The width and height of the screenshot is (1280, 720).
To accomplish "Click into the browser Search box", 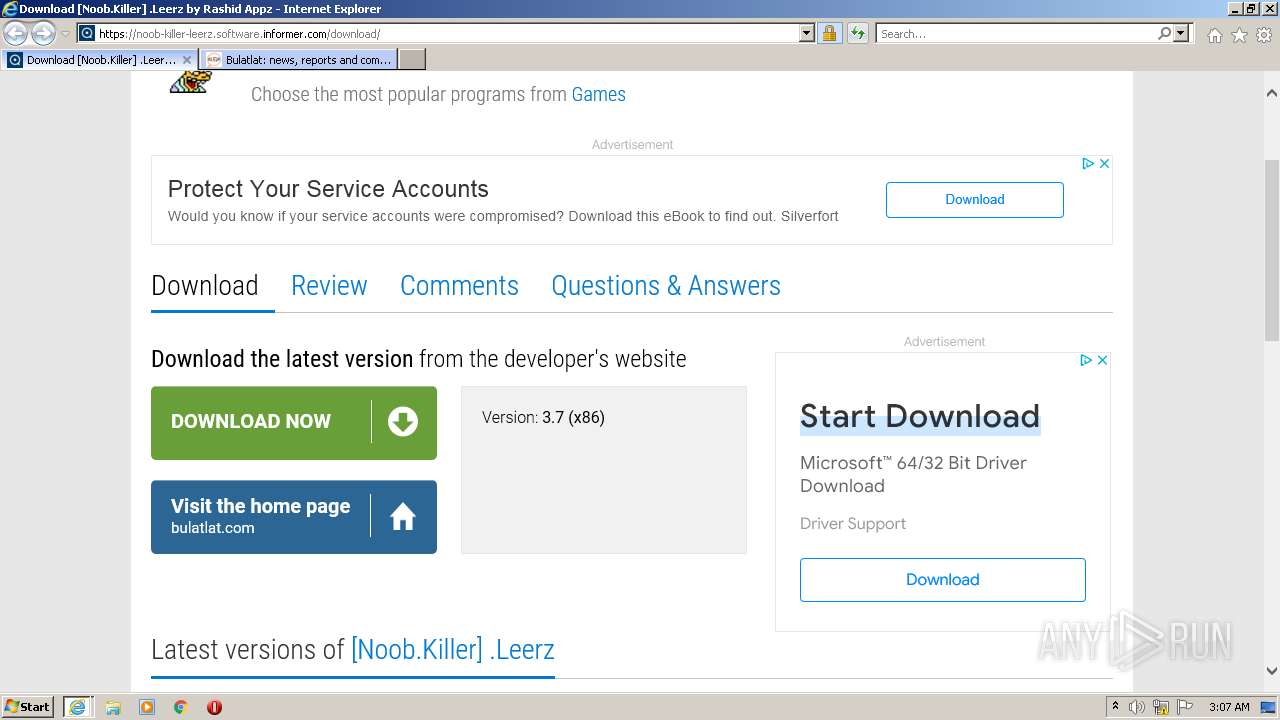I will coord(1015,33).
